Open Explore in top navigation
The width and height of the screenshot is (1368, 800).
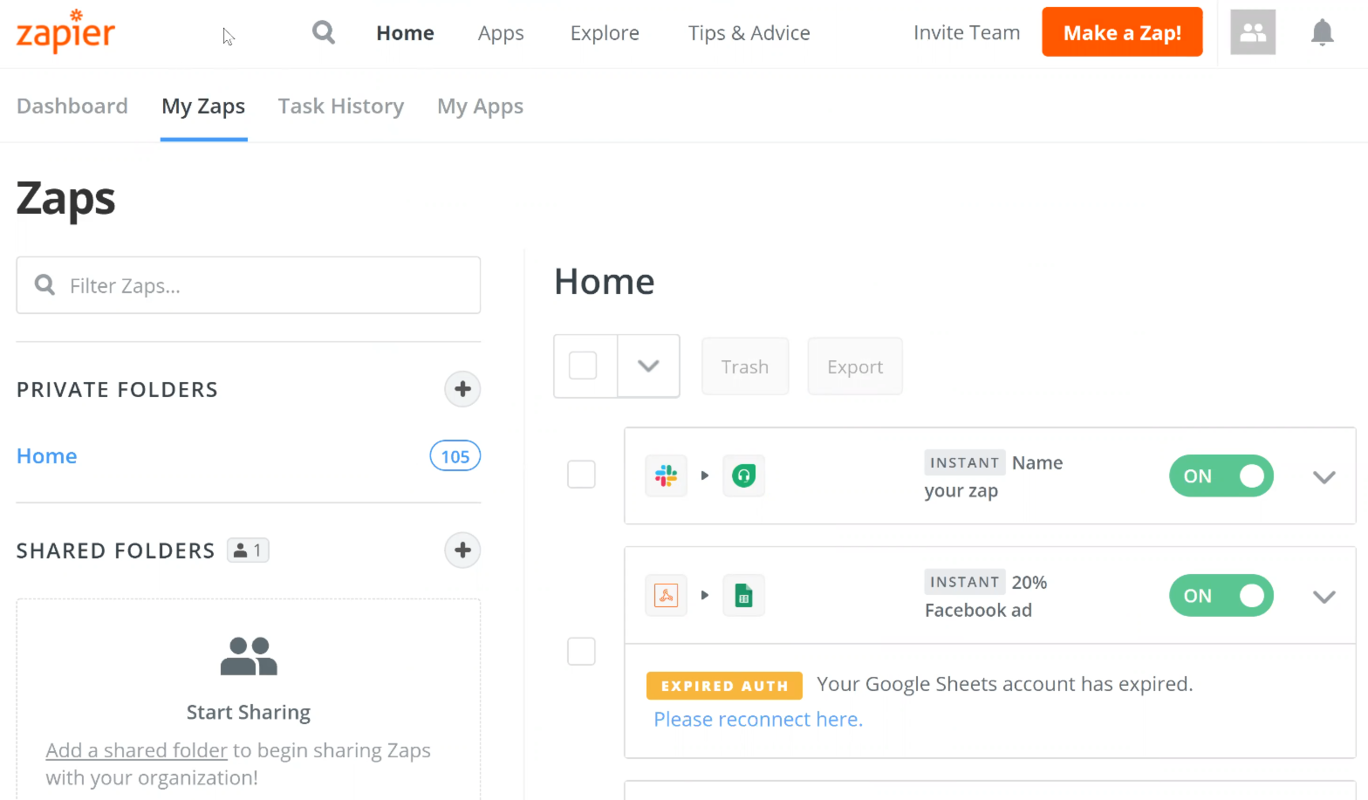point(605,33)
